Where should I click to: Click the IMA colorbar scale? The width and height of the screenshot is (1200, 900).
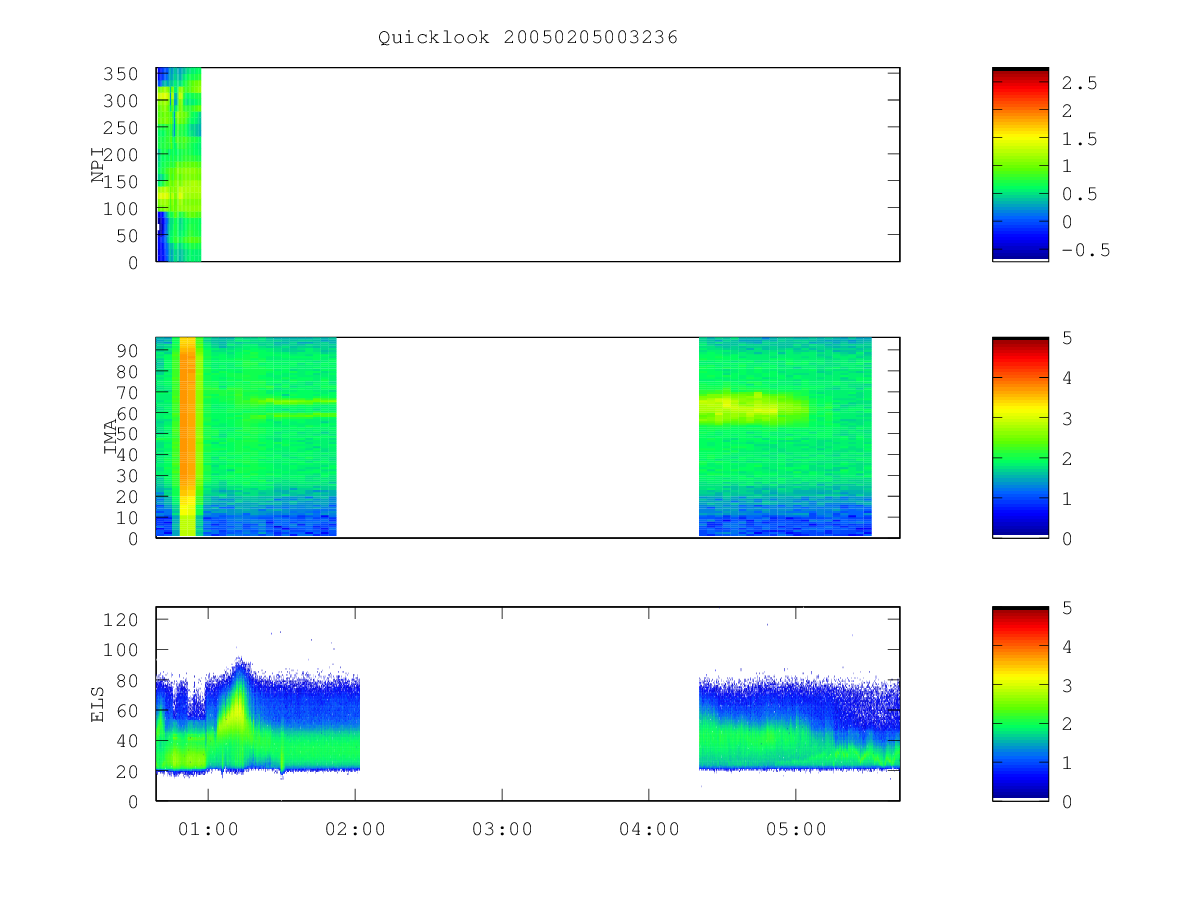[x=1020, y=437]
